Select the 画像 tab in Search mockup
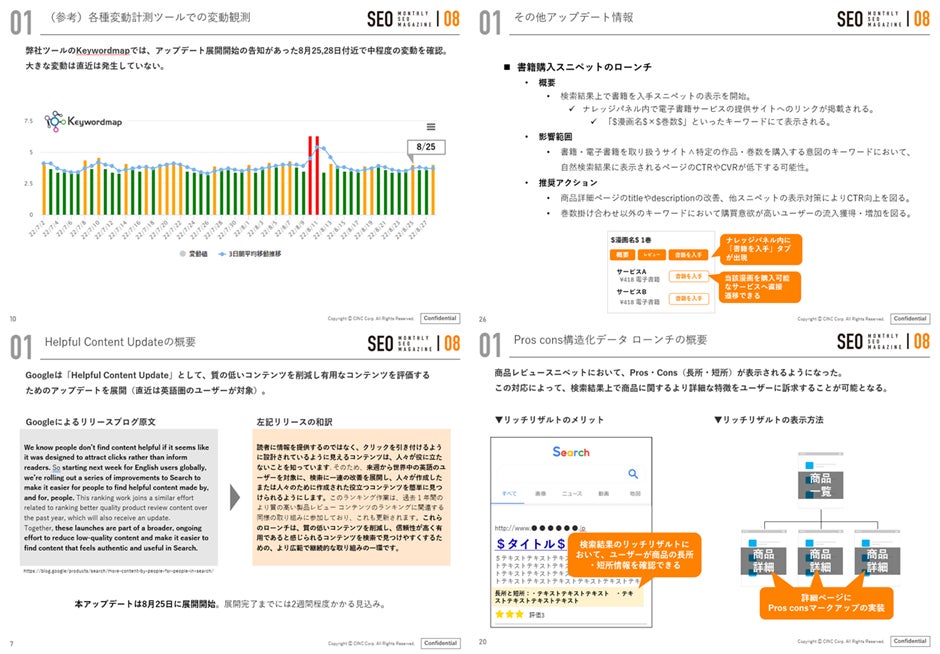 (540, 493)
